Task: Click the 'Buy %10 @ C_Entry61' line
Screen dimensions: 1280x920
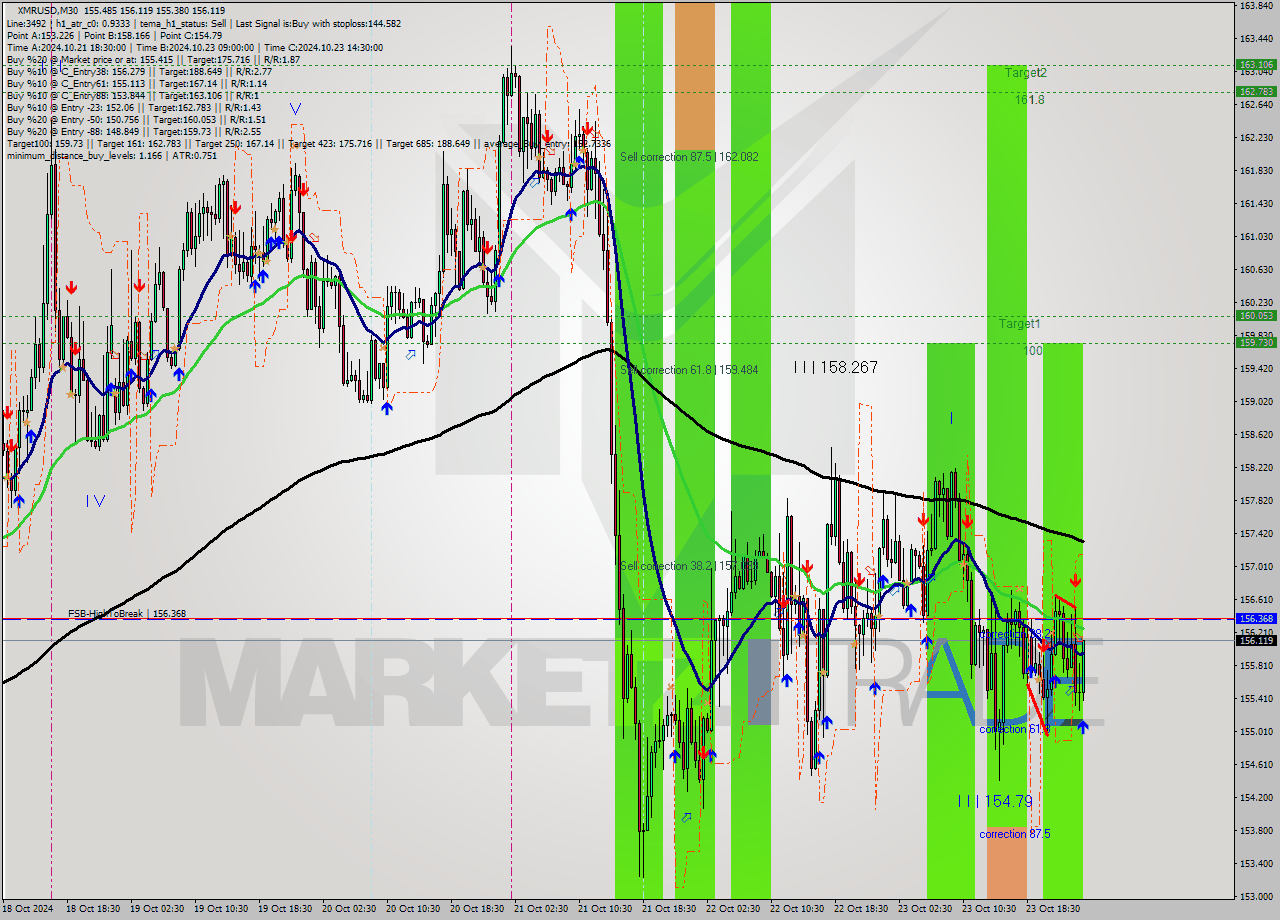Action: (x=137, y=83)
